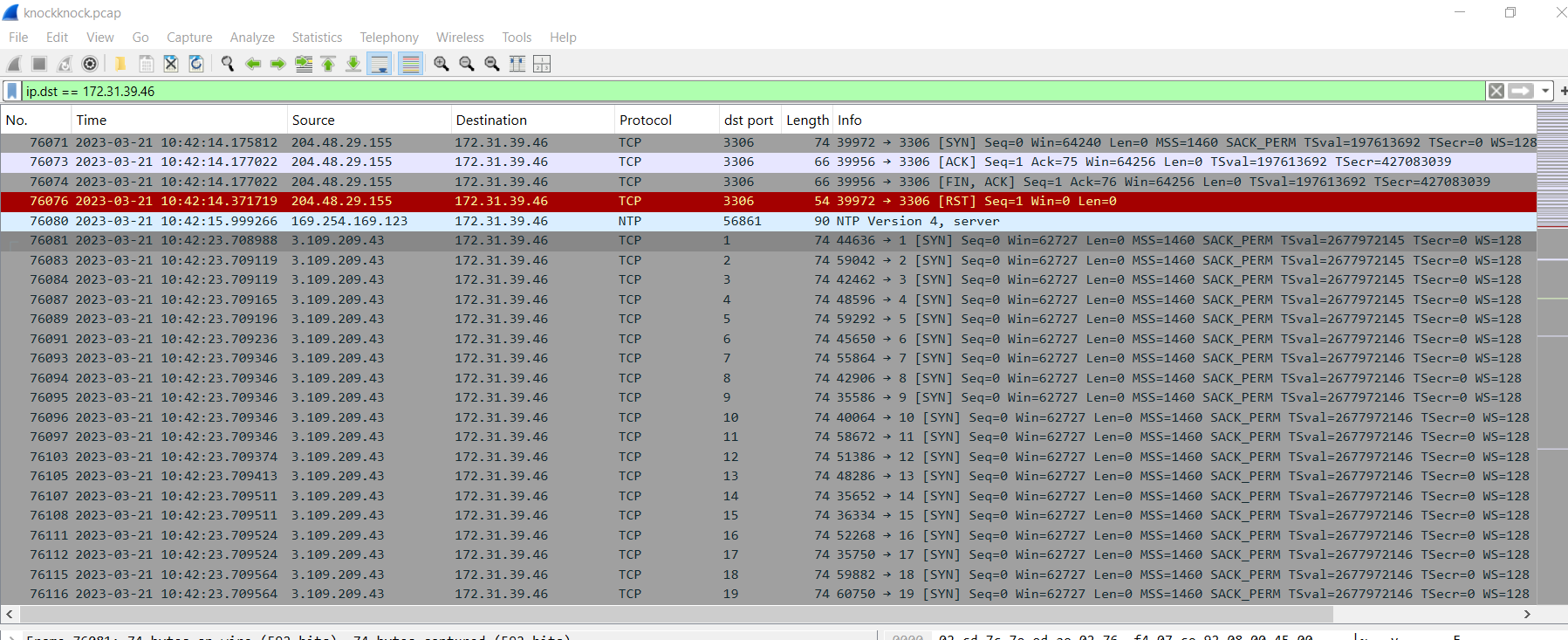
Task: Click the reload capture file icon
Action: pyautogui.click(x=196, y=64)
